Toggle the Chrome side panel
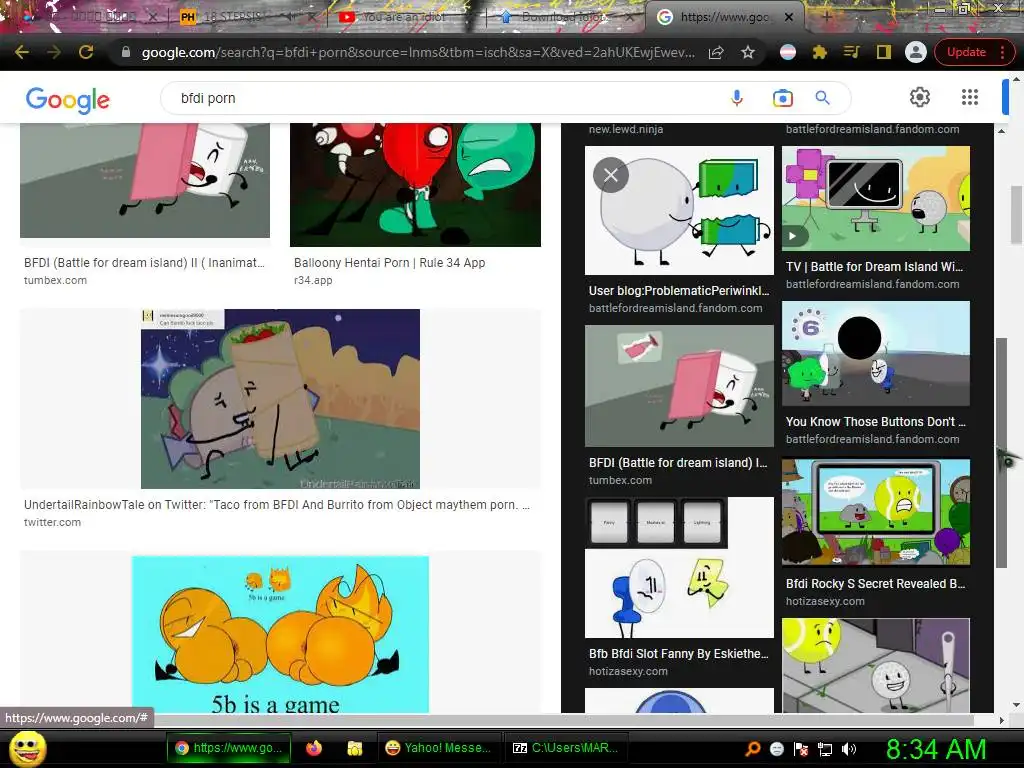Screen dimensions: 1024x768 tap(884, 52)
